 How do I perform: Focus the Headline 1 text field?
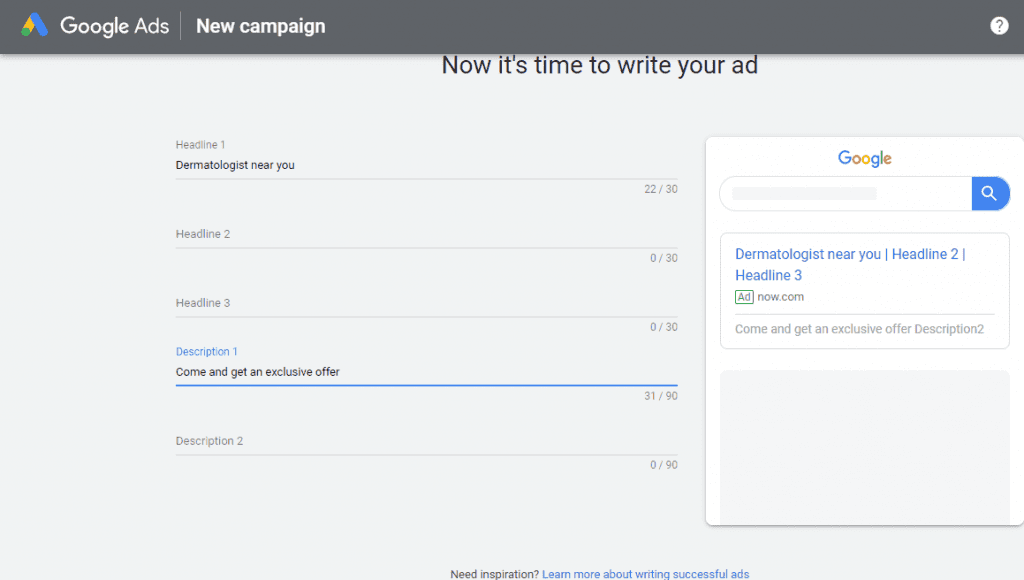tap(426, 165)
